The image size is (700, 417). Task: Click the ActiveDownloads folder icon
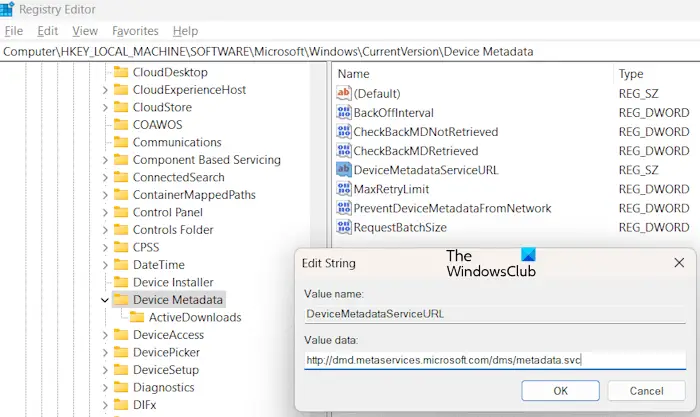click(137, 317)
